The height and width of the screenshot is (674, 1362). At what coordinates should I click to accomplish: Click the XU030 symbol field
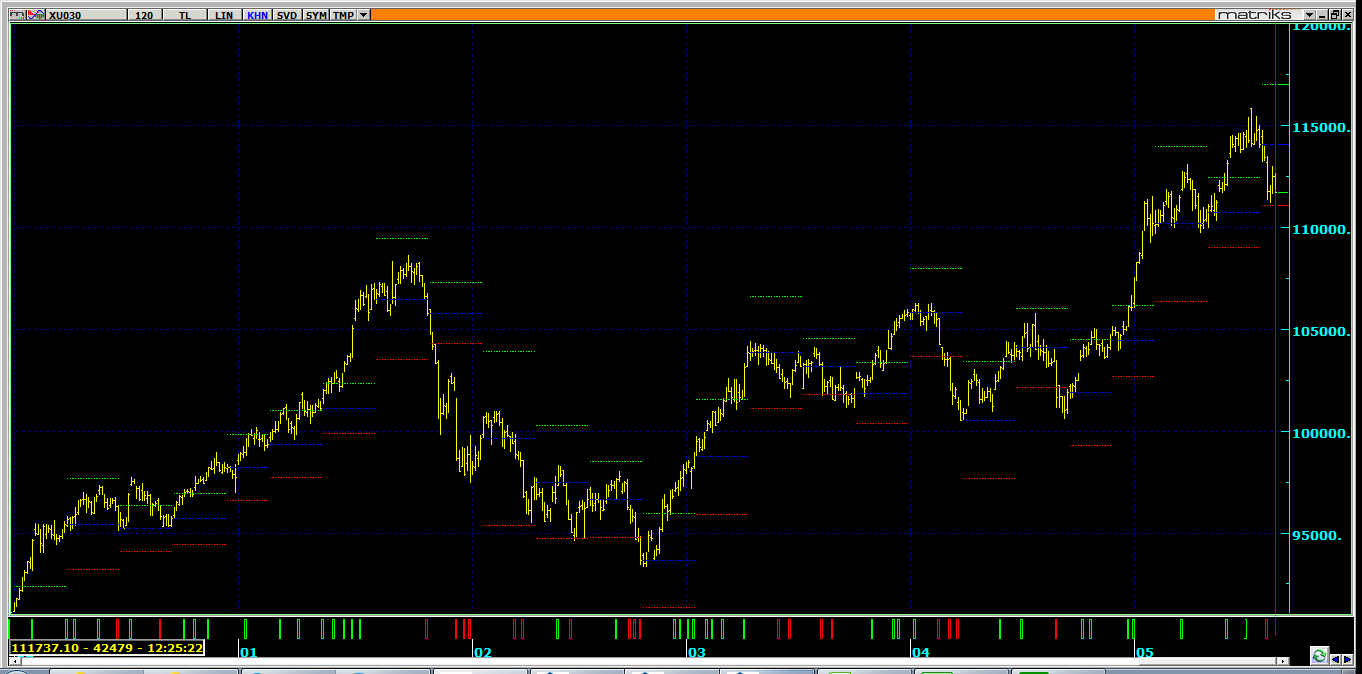pos(88,15)
